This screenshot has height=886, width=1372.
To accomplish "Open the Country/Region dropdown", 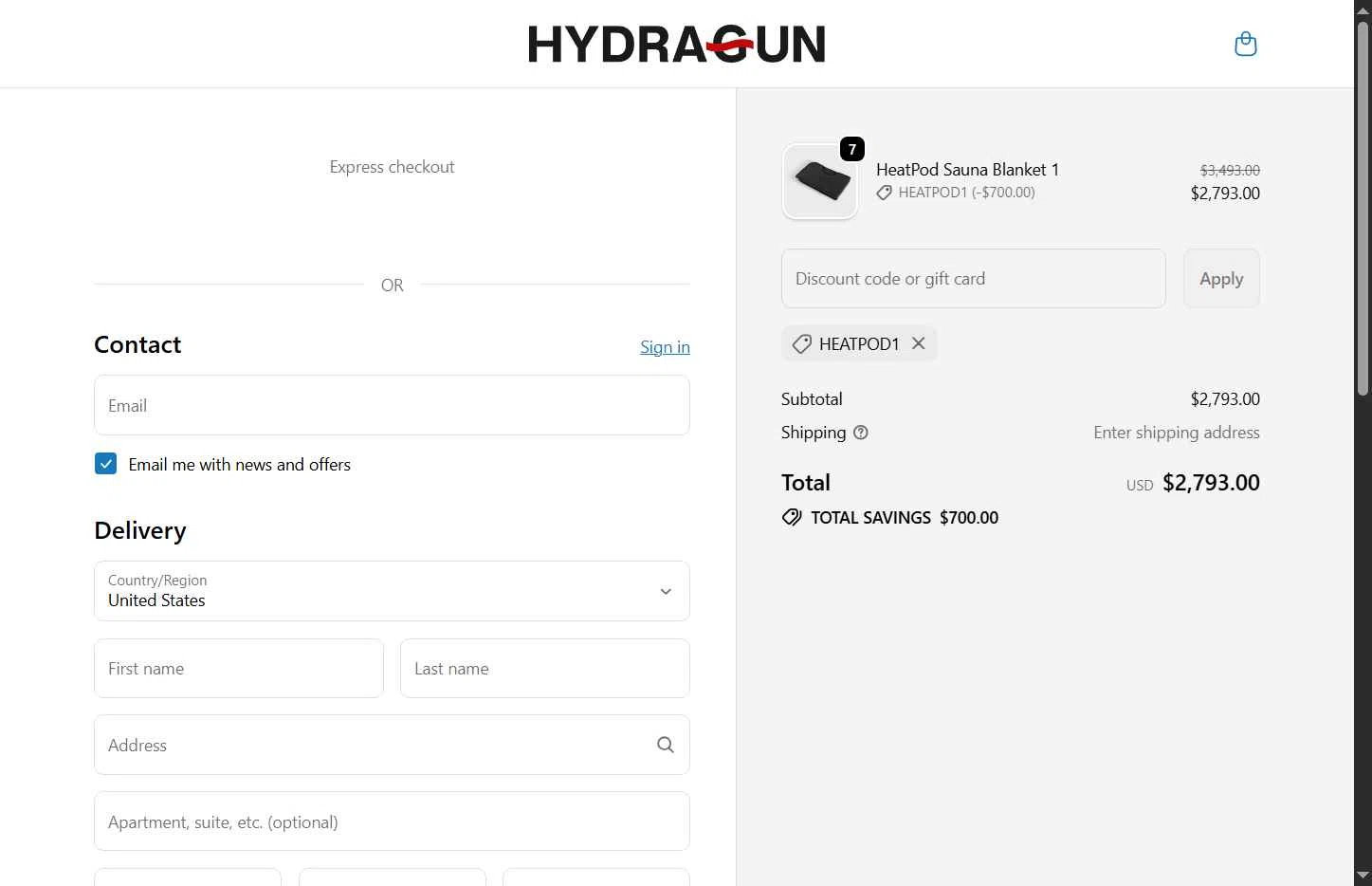I will (392, 591).
